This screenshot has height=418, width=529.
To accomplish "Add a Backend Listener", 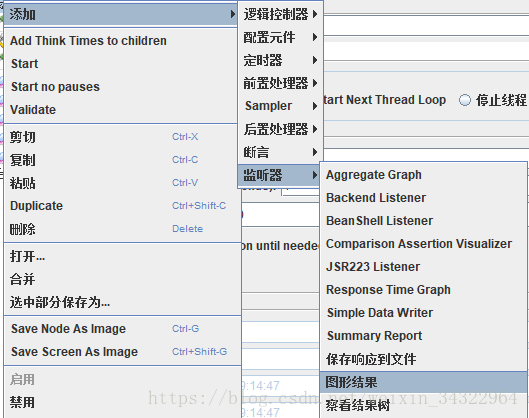I will [423, 198].
